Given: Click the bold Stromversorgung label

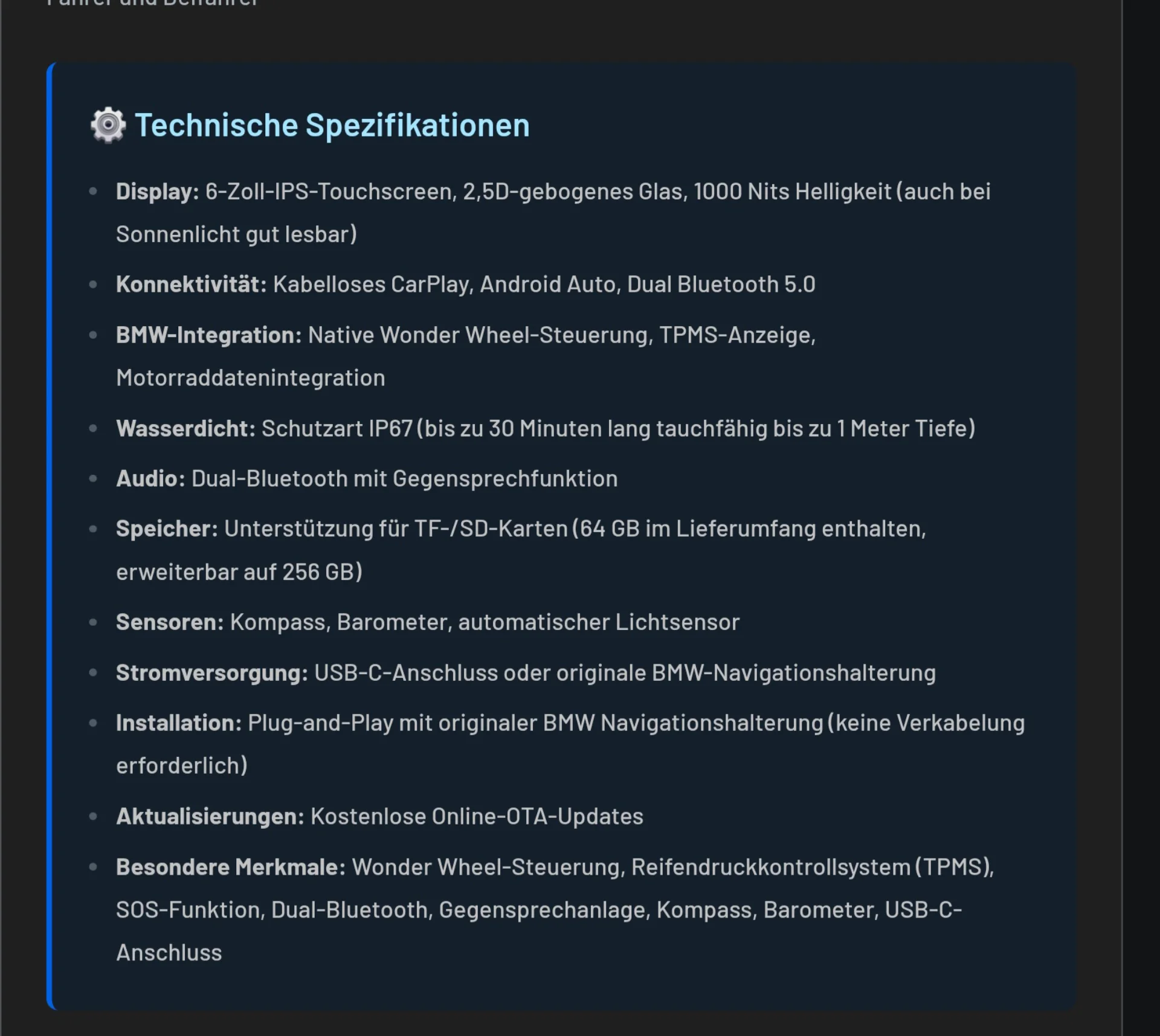Looking at the screenshot, I should (211, 673).
